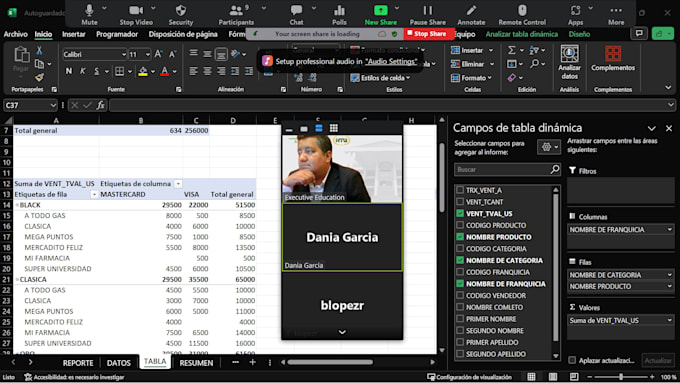Viewport: 680px width, 383px height.
Task: Open the Insertar ribbon tab
Action: (x=73, y=34)
